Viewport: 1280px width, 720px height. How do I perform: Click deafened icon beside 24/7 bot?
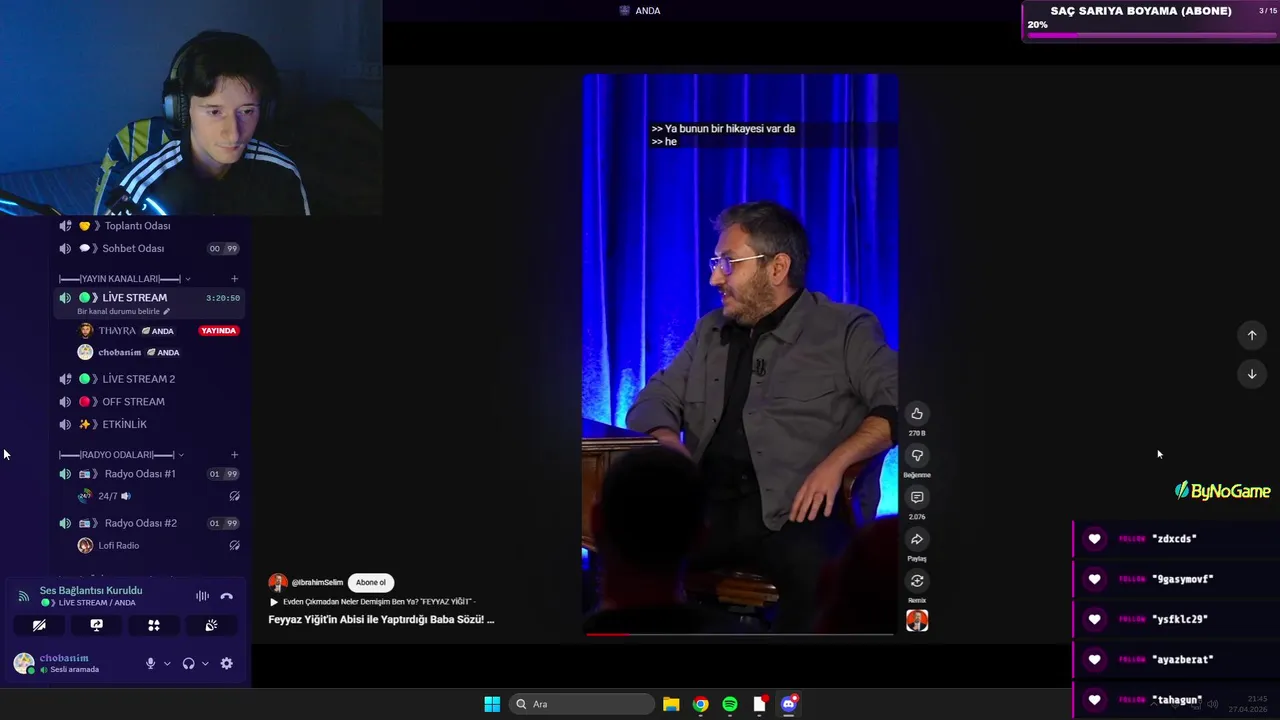[234, 496]
